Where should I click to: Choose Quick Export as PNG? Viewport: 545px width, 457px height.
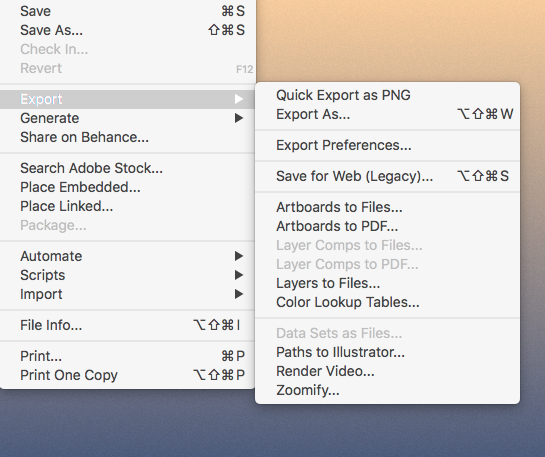[x=388, y=95]
